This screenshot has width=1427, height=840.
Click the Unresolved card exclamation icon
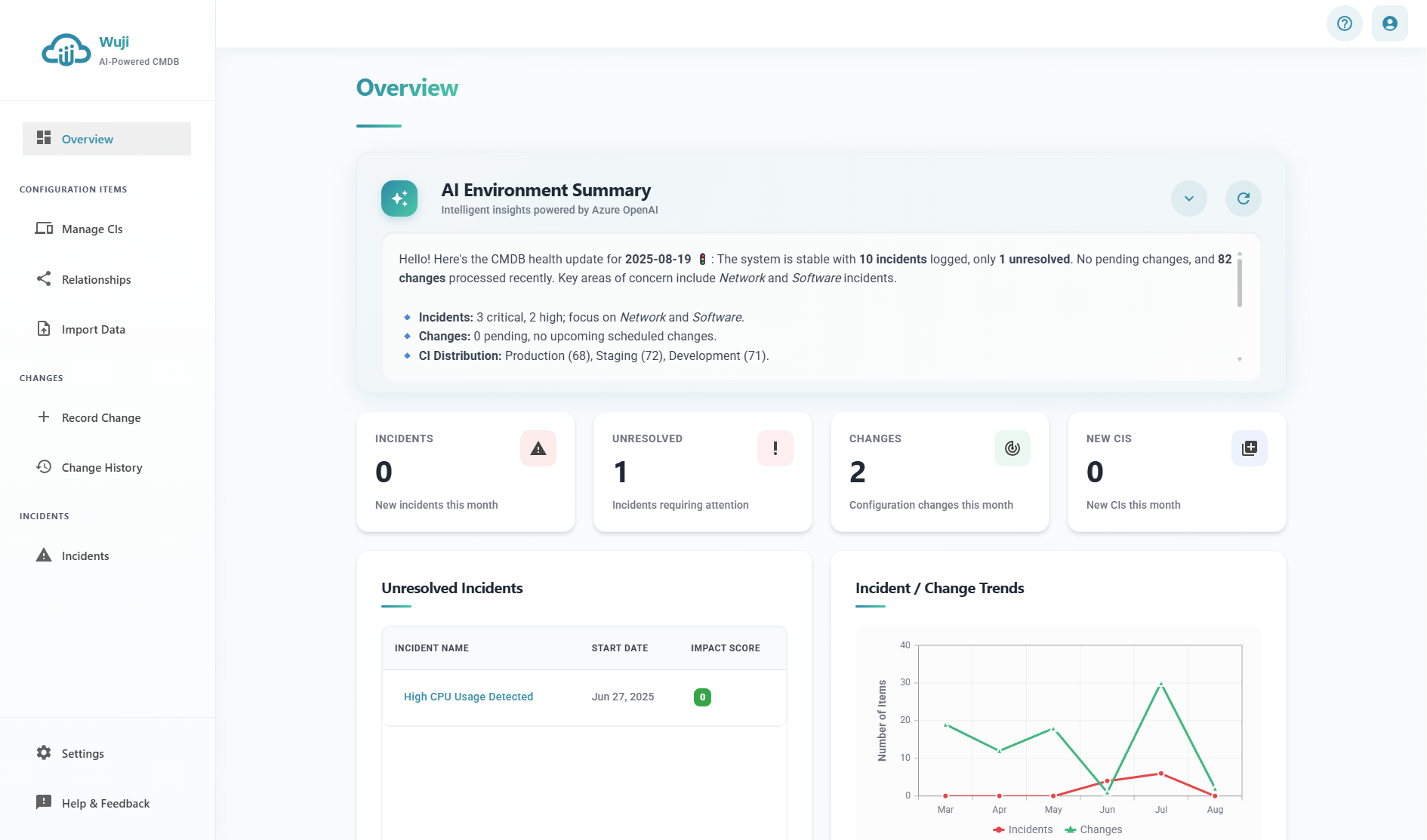coord(775,448)
